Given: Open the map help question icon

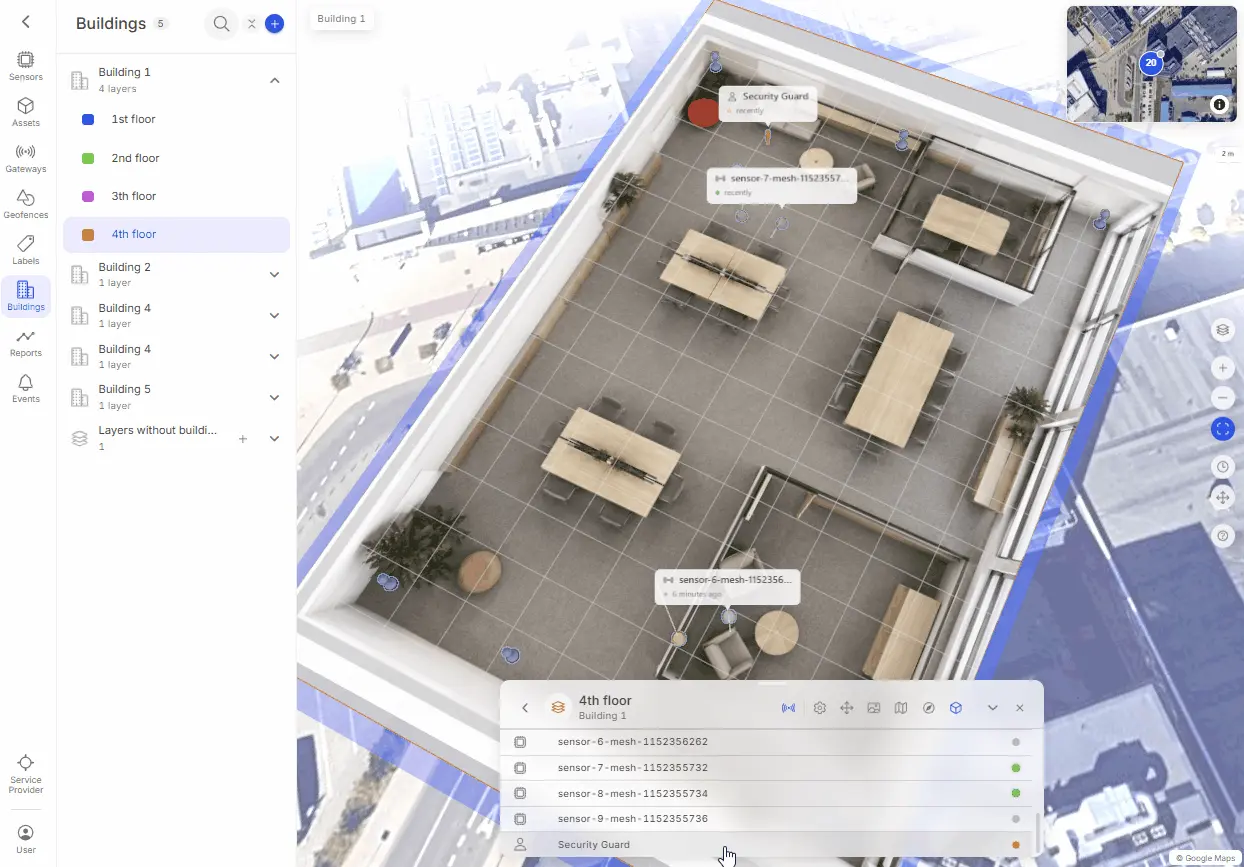Looking at the screenshot, I should tap(1222, 536).
